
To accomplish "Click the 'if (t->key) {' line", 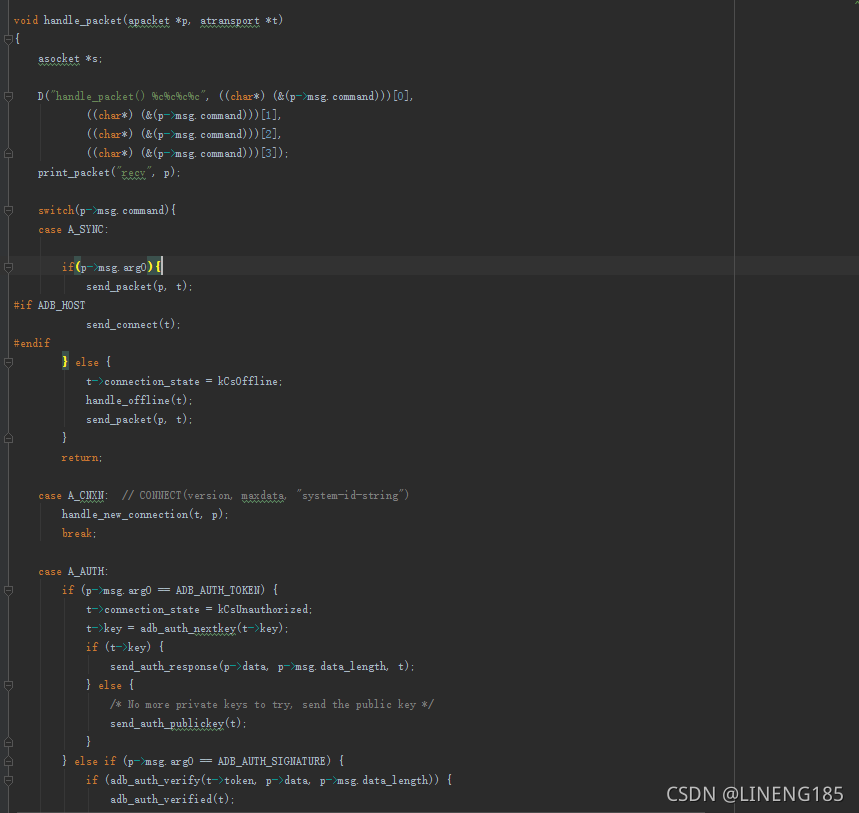I will point(125,647).
